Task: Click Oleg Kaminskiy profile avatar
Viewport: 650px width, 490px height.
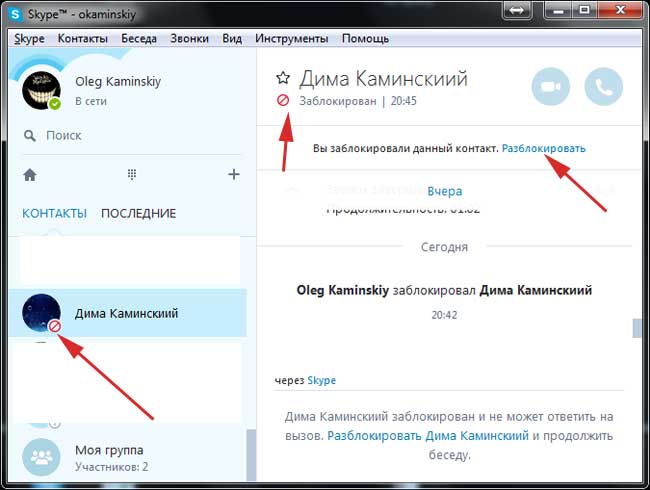Action: [x=41, y=91]
